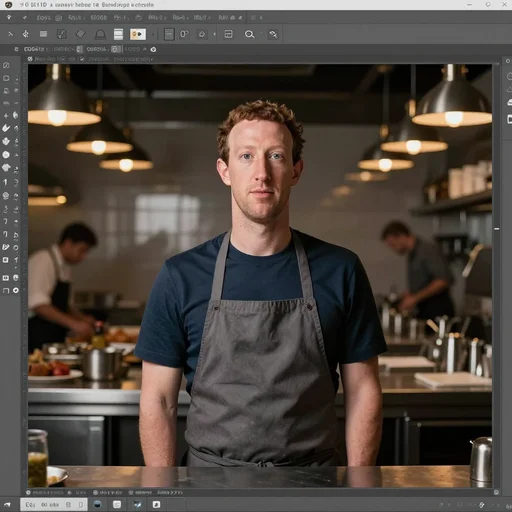512x512 pixels.
Task: Click the bell-shaped icon in toolbar
Action: [x=100, y=34]
